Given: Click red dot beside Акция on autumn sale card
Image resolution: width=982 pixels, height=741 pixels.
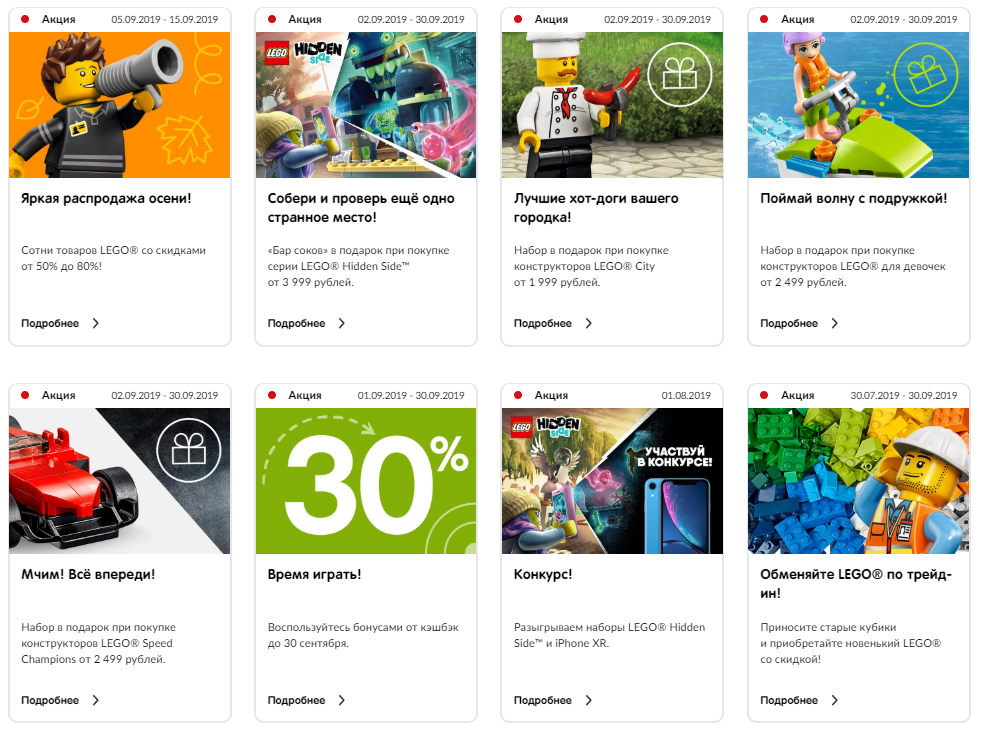Looking at the screenshot, I should (x=25, y=19).
